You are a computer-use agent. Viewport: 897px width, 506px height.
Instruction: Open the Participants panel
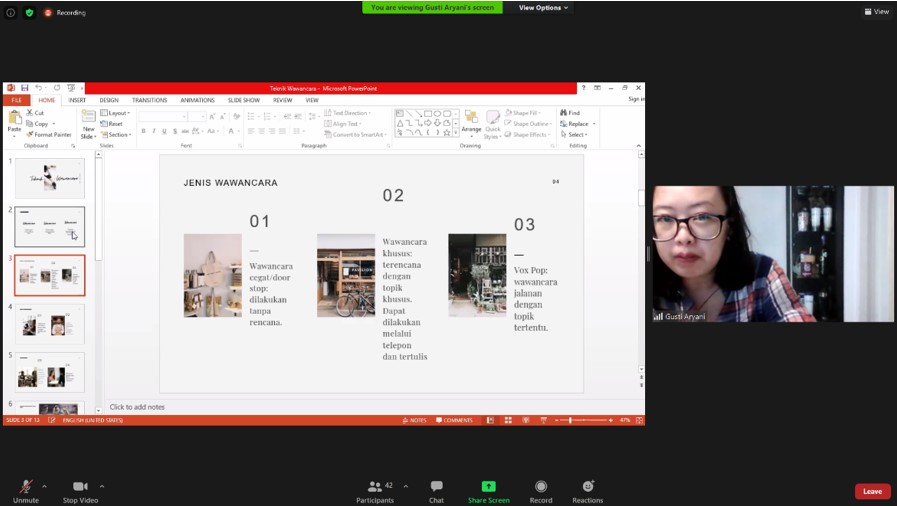coord(374,490)
